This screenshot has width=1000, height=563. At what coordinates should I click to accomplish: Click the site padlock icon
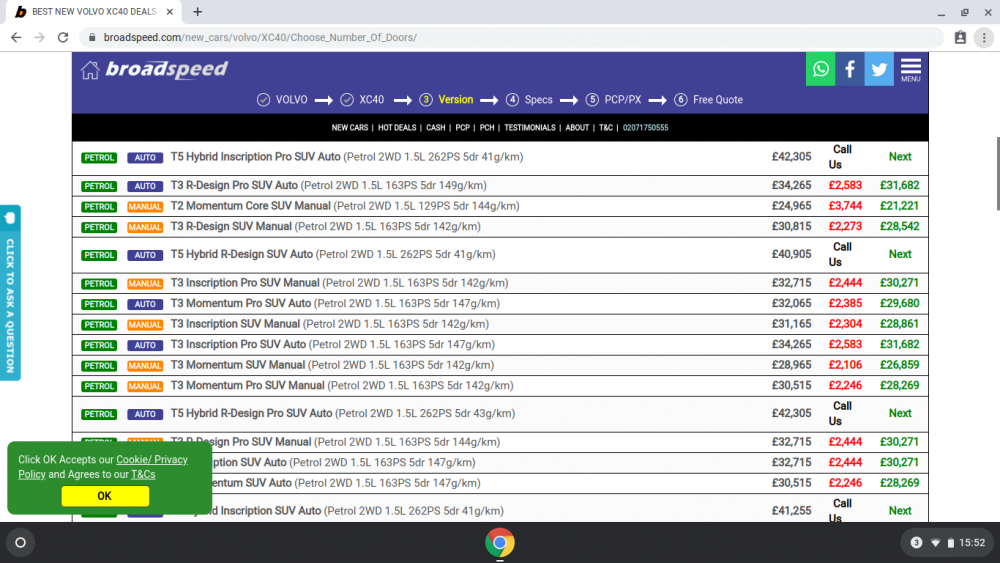click(x=92, y=38)
